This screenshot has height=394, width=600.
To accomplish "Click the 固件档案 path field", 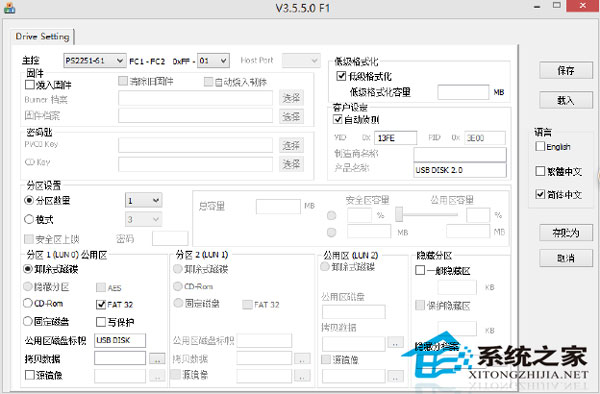I will pos(195,116).
